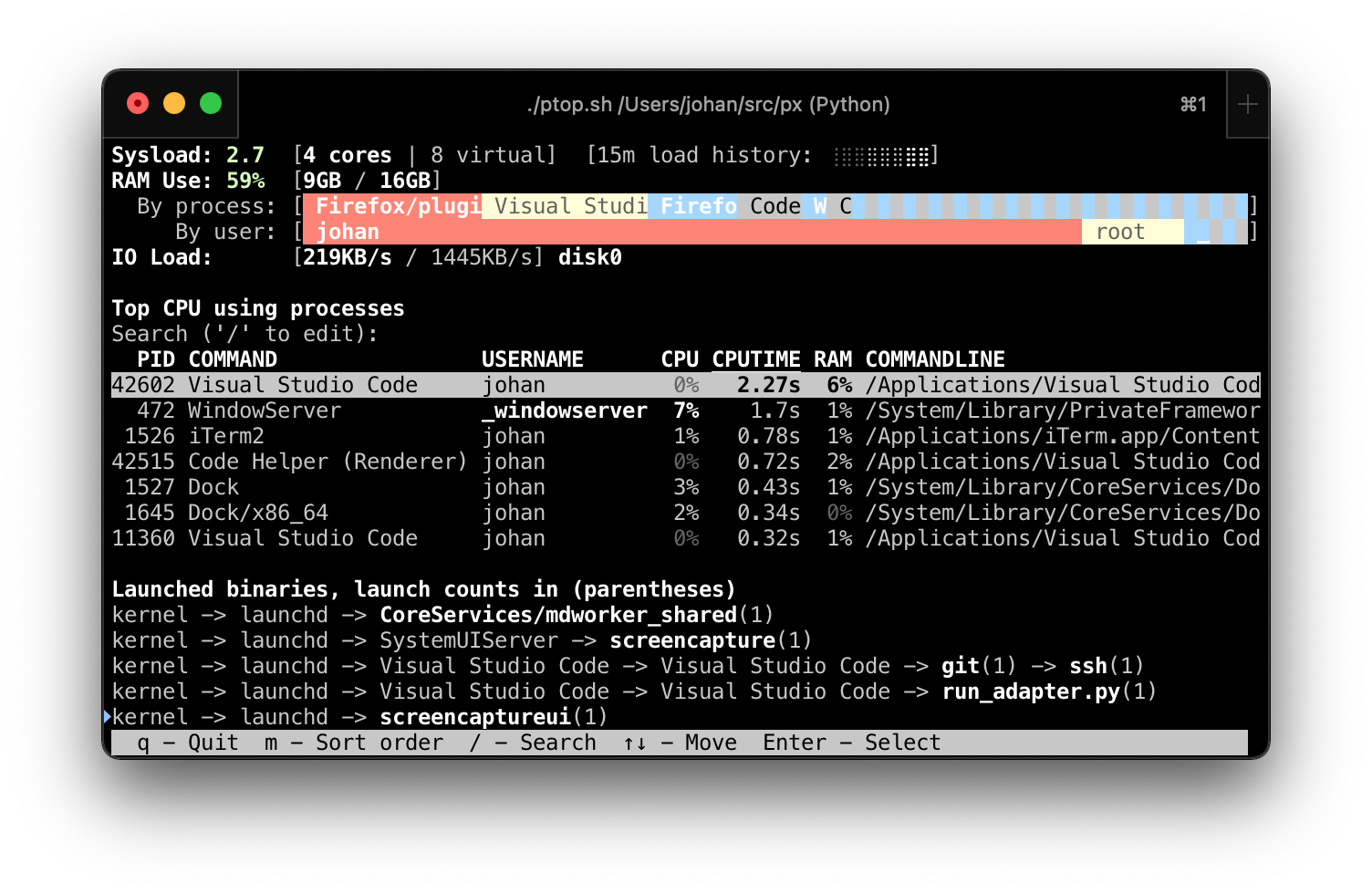Click the '4 cores' text
The height and width of the screenshot is (894, 1372).
click(348, 155)
